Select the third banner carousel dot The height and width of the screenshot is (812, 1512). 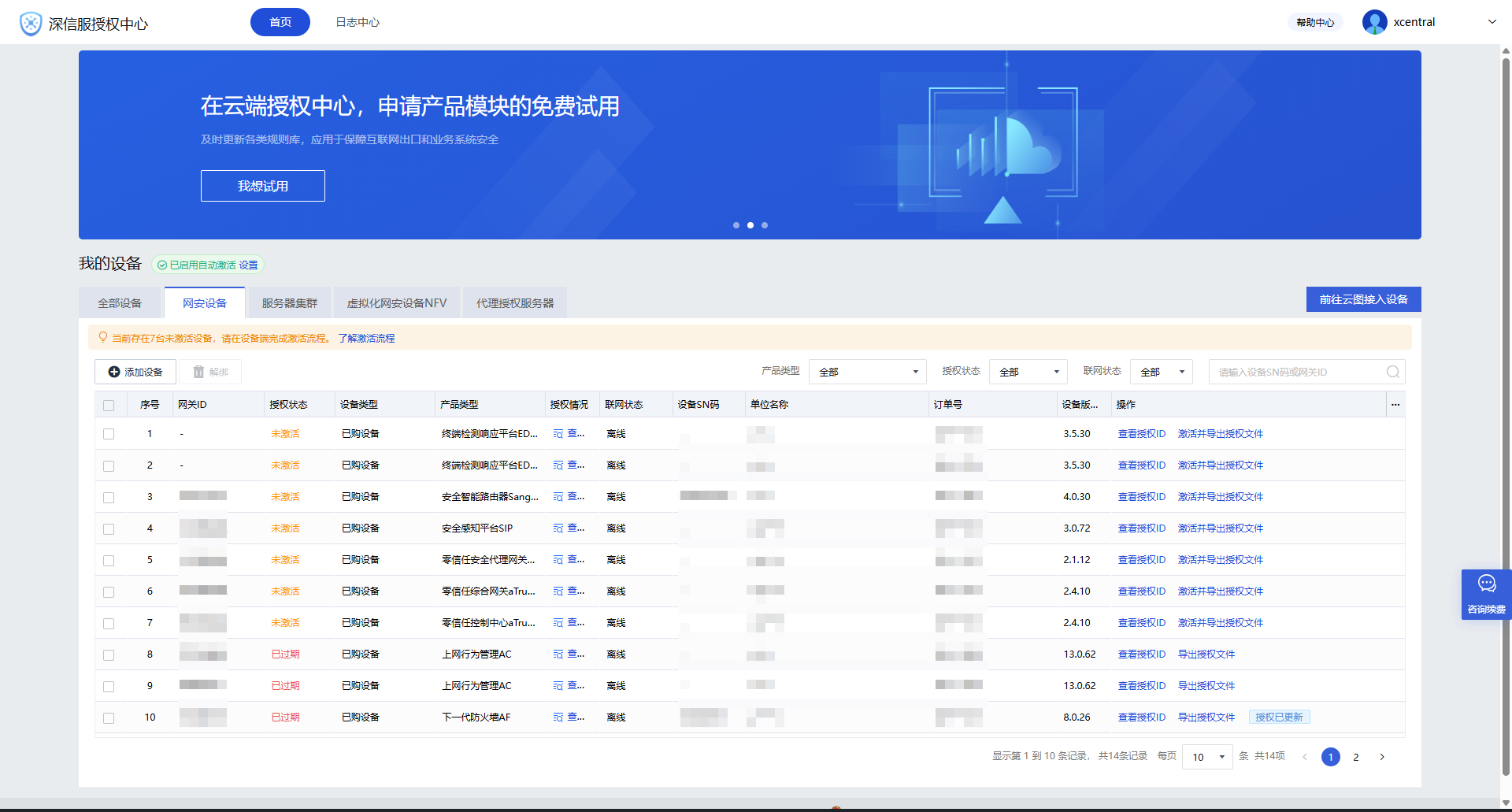click(765, 225)
